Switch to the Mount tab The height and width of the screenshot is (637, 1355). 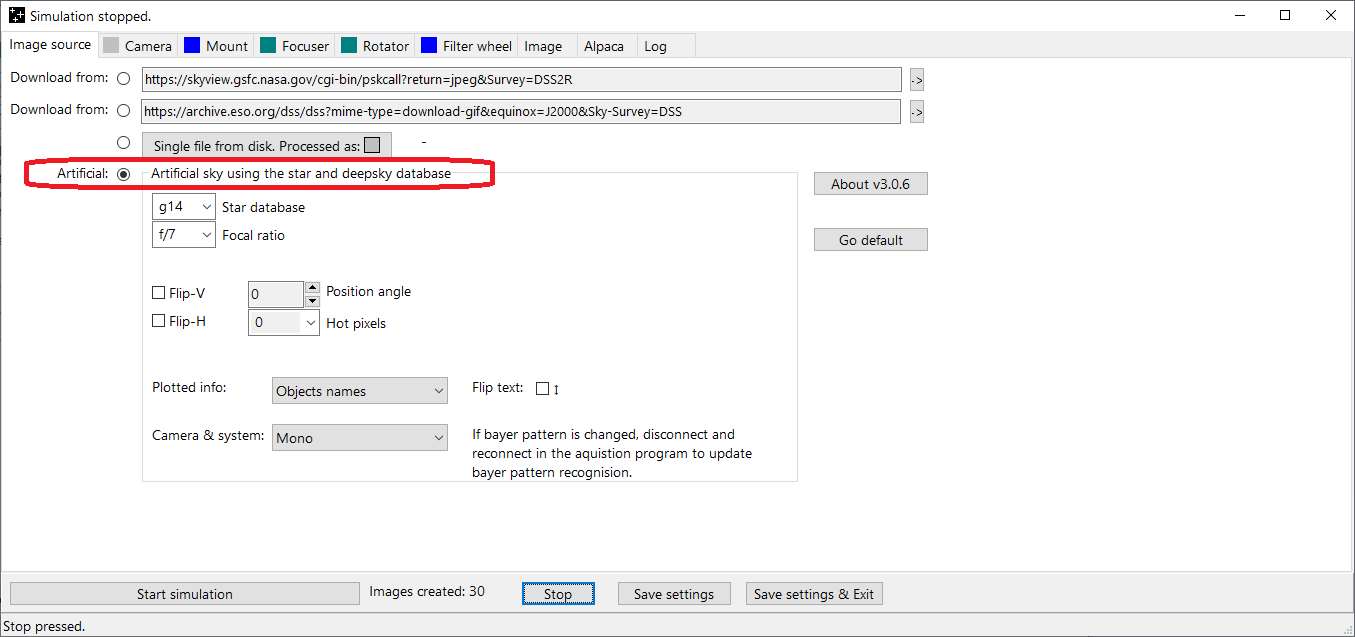[216, 46]
